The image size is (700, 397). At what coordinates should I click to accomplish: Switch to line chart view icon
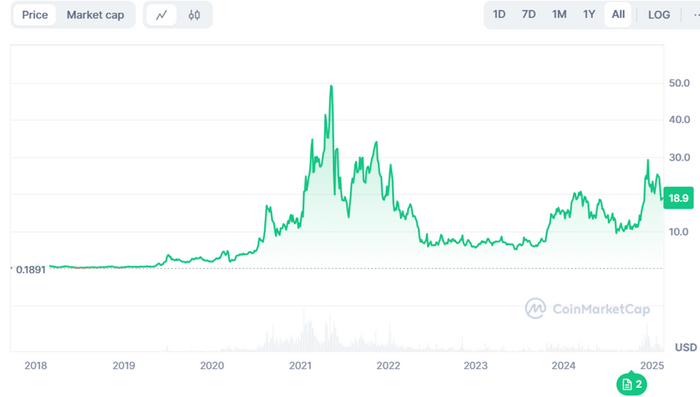point(161,15)
